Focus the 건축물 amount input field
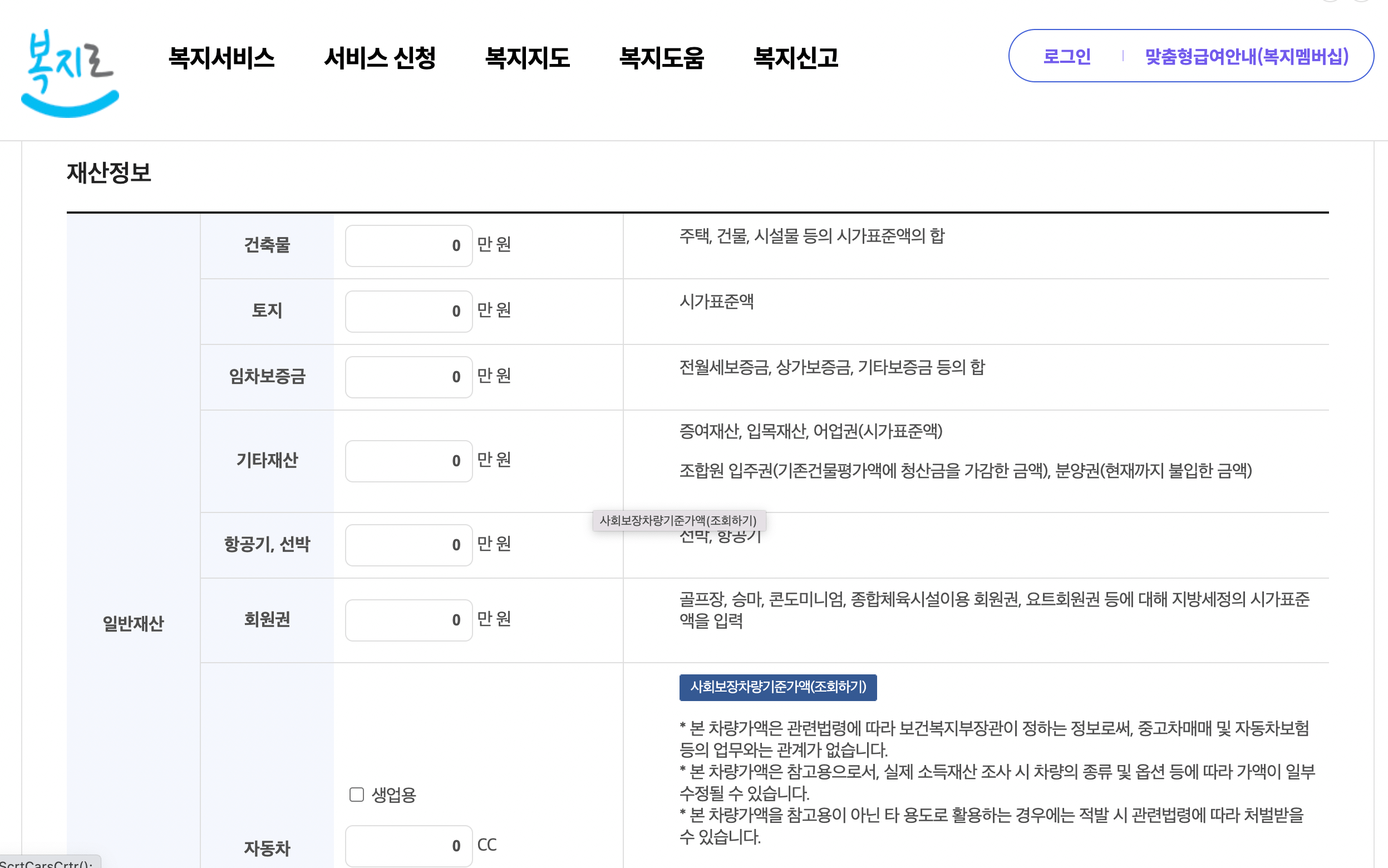 pos(408,246)
